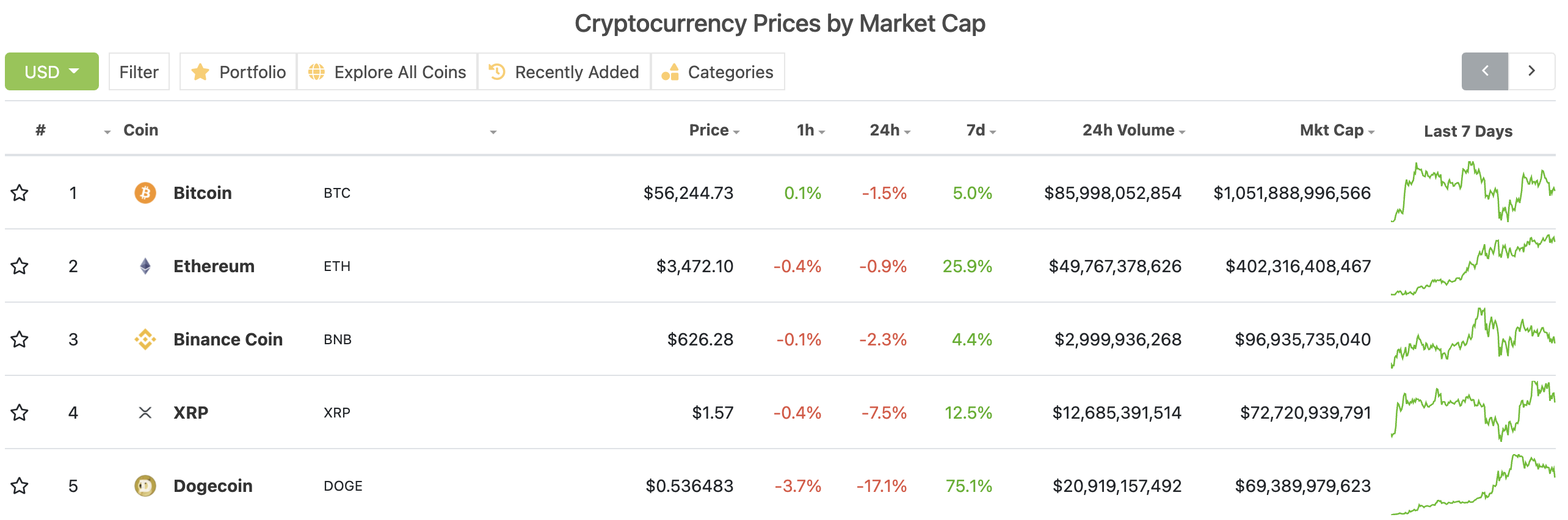Toggle the favorite star for Dogecoin
1568x520 pixels.
point(20,486)
